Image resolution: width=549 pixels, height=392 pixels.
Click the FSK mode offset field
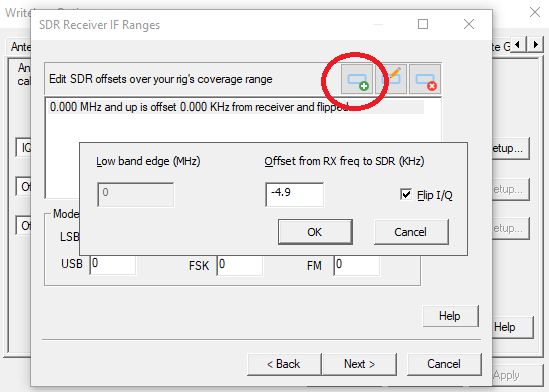(x=239, y=265)
